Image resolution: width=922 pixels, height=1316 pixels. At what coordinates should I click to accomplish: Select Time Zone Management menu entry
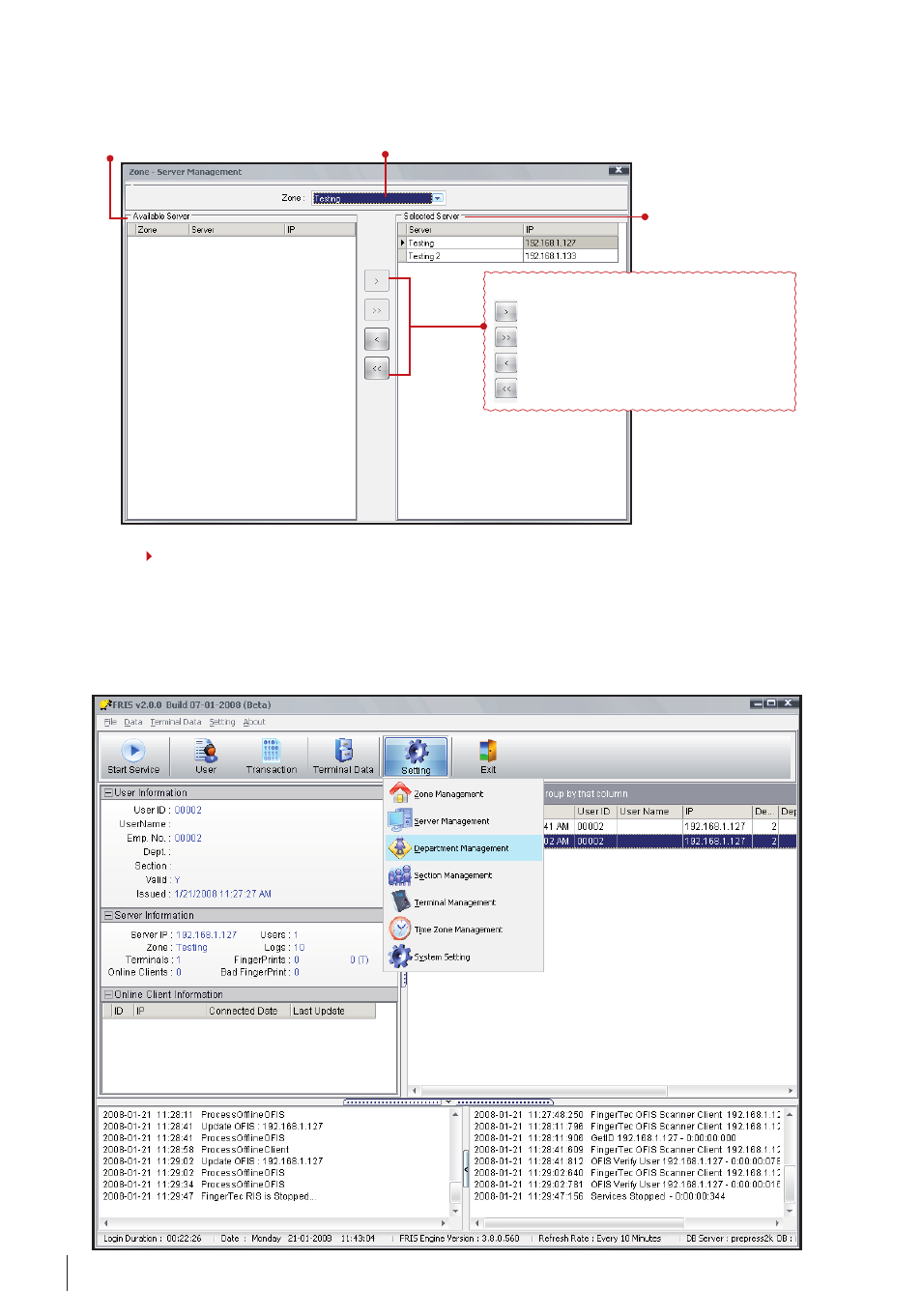coord(464,929)
